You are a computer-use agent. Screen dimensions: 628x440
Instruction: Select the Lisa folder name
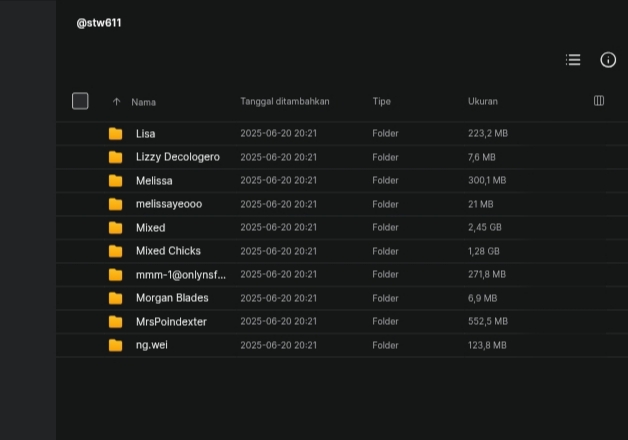[x=145, y=134]
